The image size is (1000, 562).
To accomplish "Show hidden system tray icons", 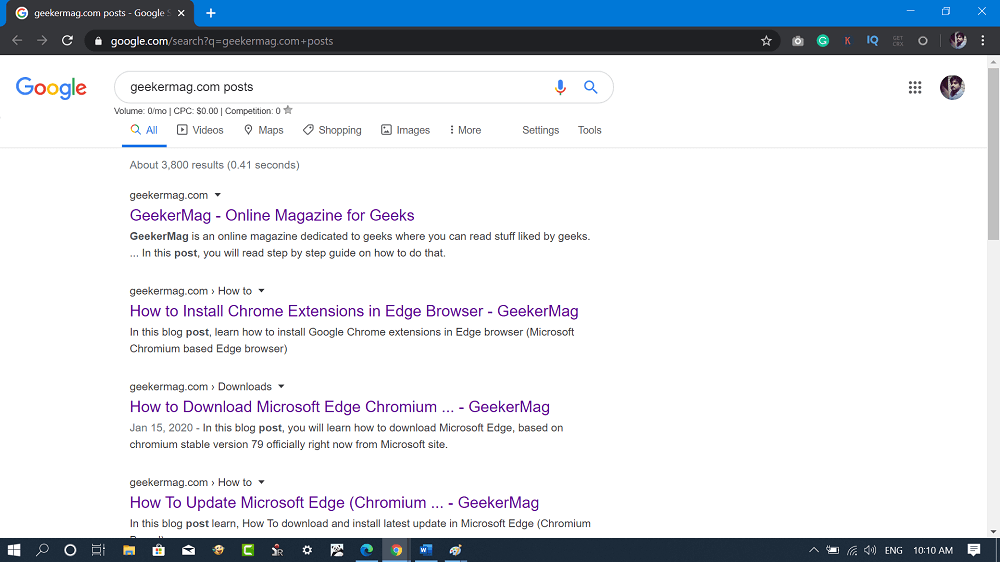I will 814,550.
